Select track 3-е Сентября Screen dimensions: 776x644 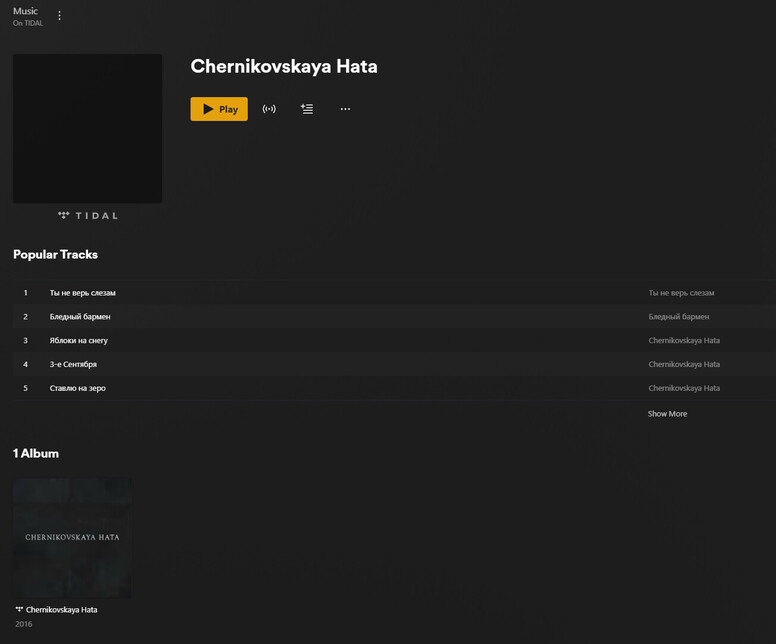click(x=73, y=364)
